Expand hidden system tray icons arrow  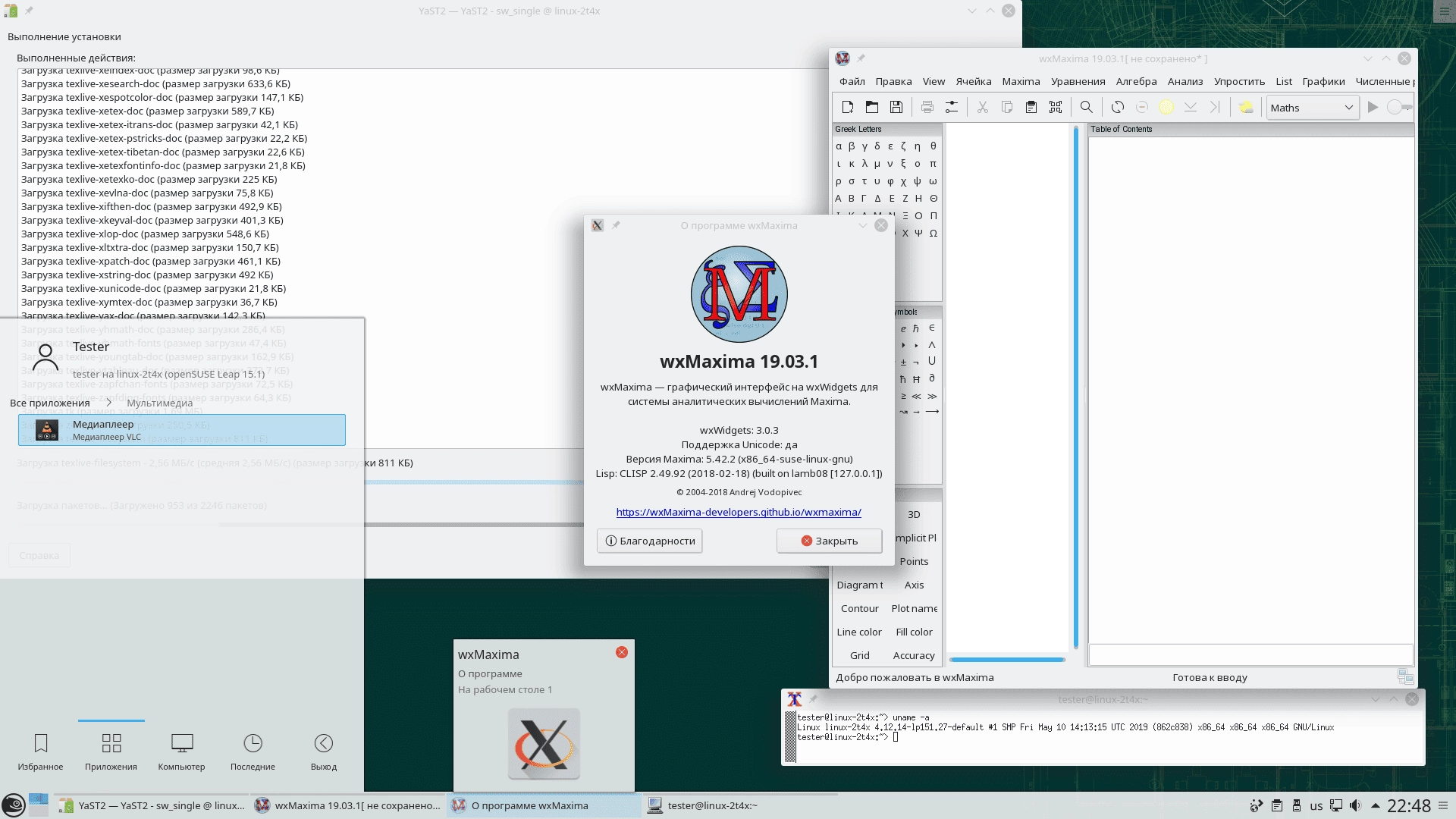coord(1375,805)
